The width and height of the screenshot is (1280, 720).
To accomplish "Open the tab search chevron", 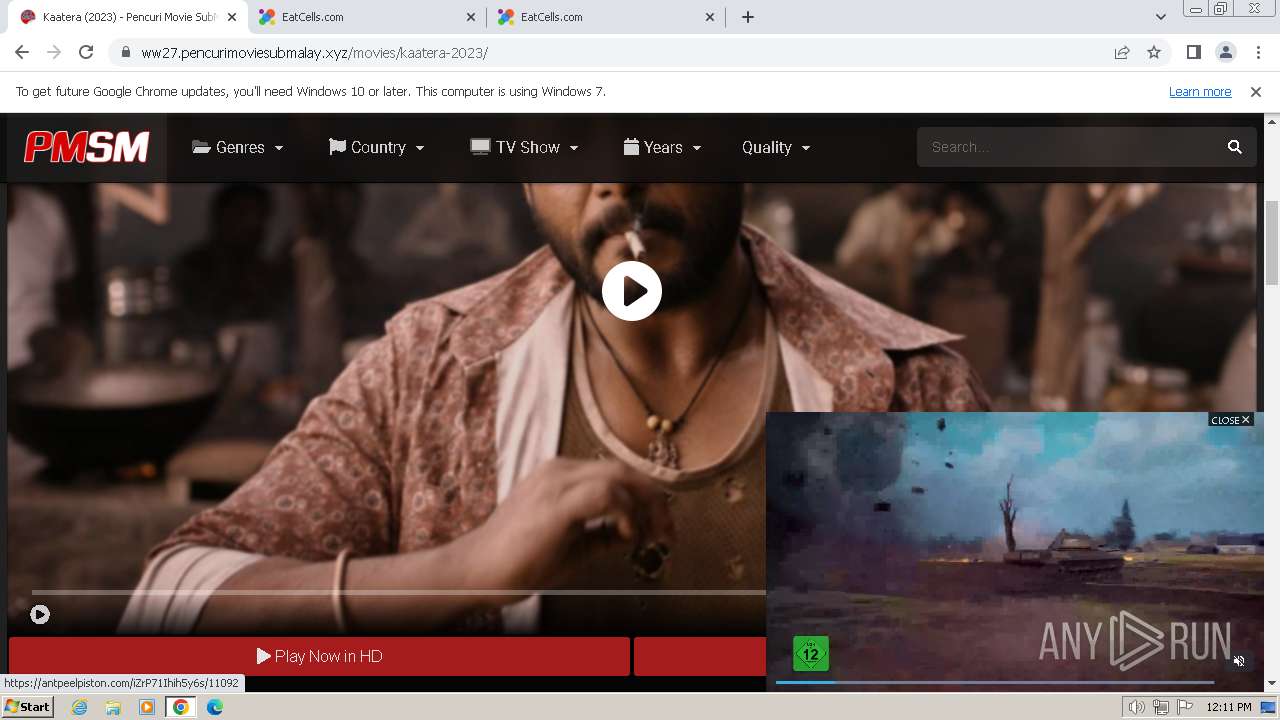I will [1160, 17].
